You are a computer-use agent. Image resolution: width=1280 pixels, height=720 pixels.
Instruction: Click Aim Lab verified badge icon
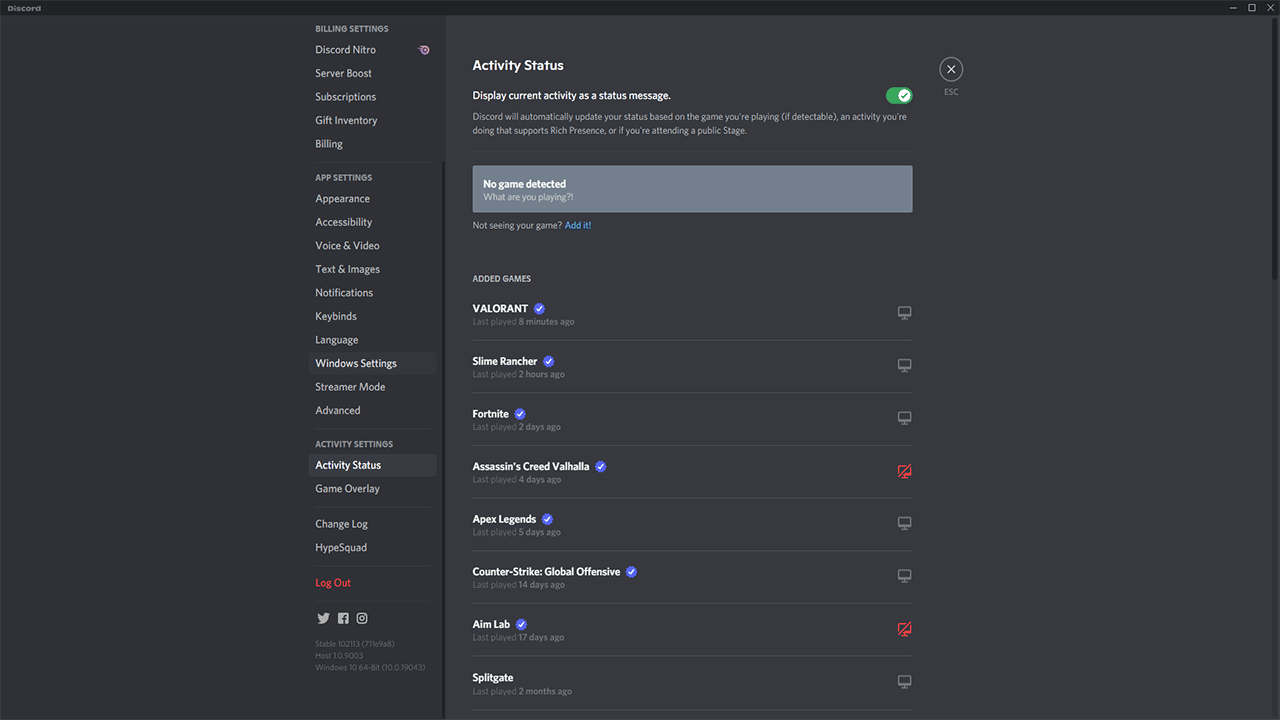point(521,625)
